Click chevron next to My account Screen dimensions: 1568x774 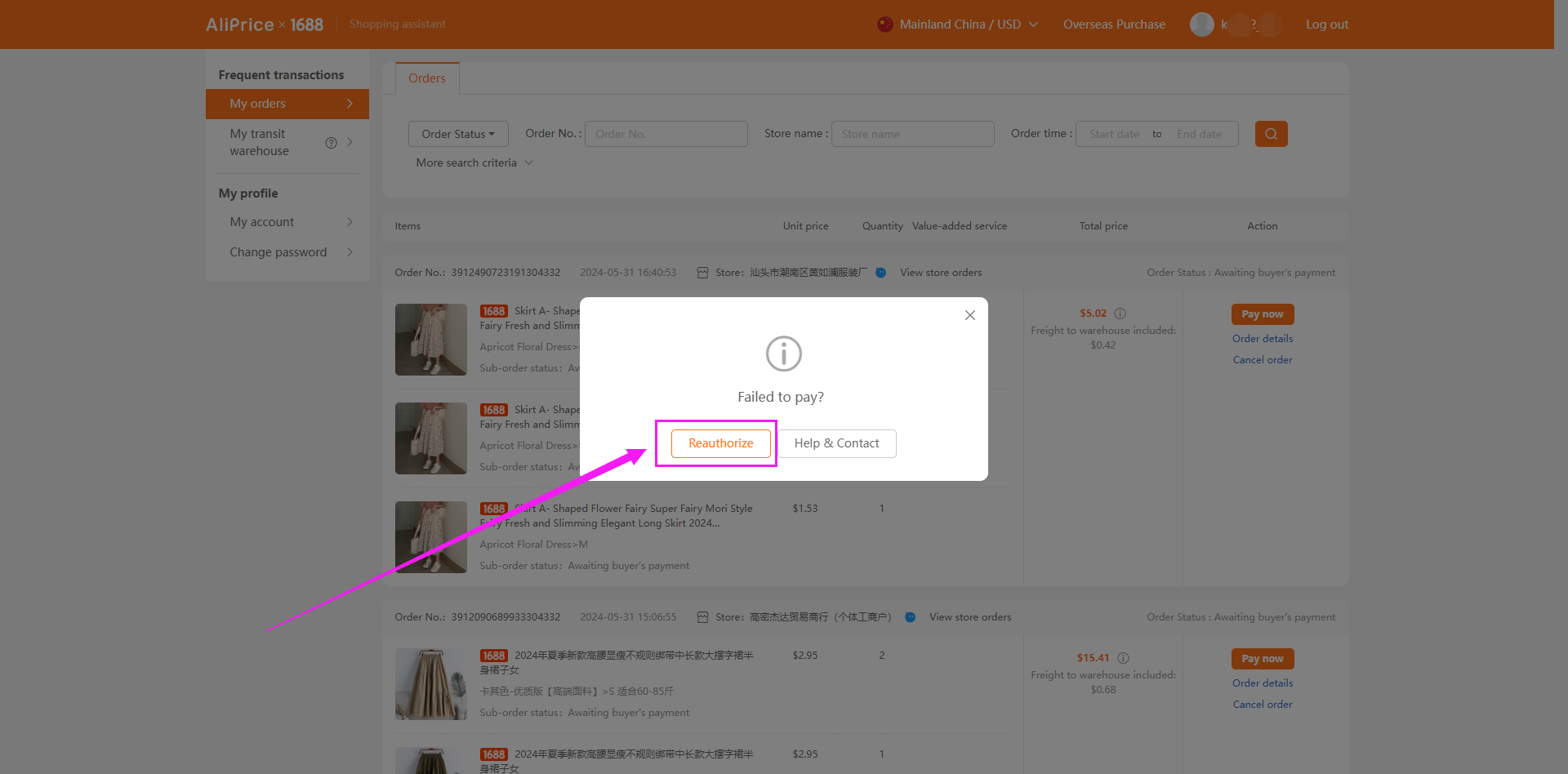tap(350, 222)
